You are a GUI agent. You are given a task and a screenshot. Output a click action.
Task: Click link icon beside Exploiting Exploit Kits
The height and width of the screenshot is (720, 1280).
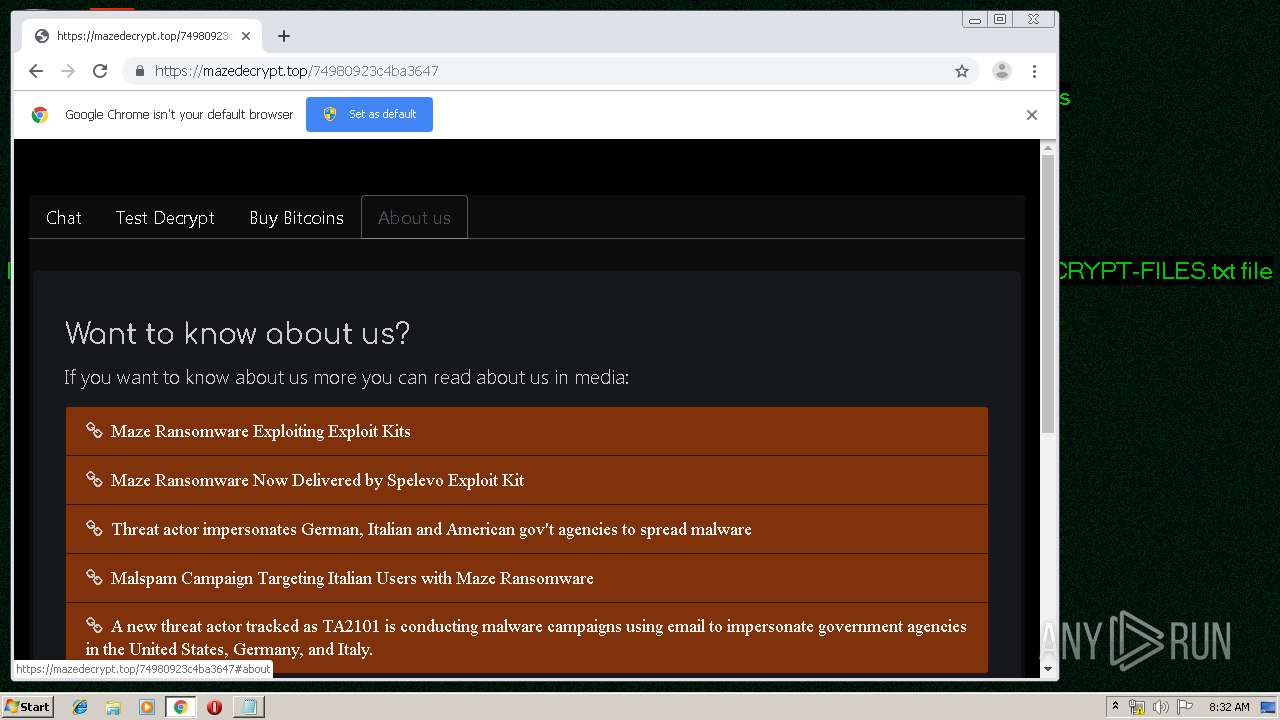pyautogui.click(x=94, y=430)
